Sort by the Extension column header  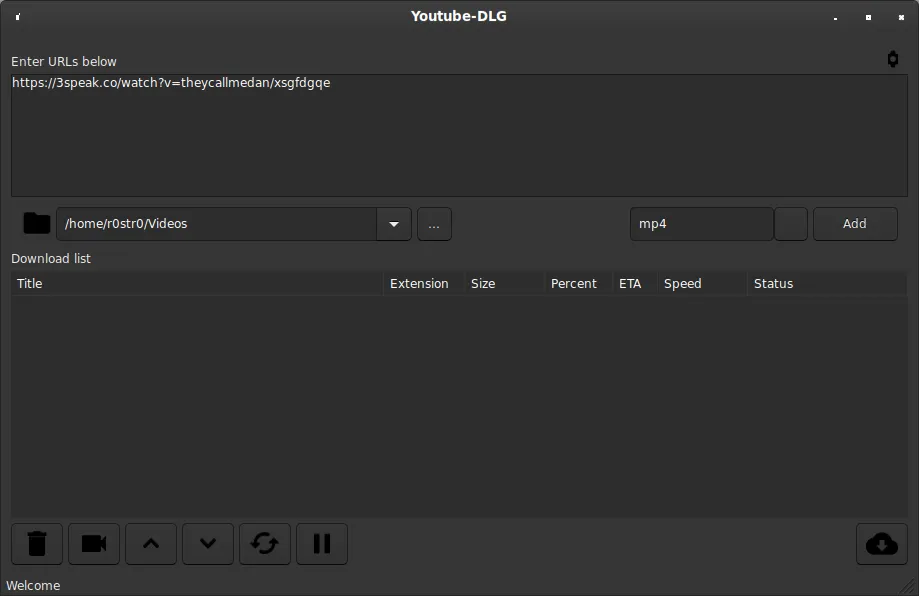[424, 284]
